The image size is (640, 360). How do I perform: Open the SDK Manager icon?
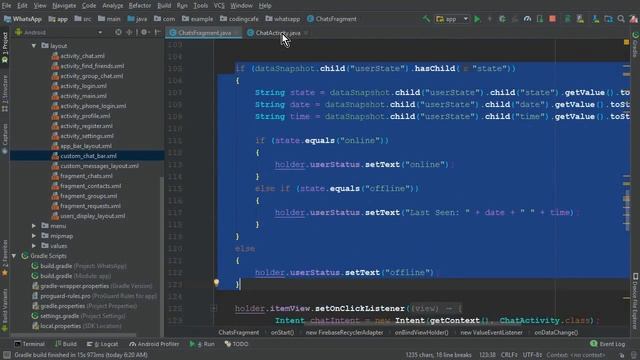click(x=596, y=19)
